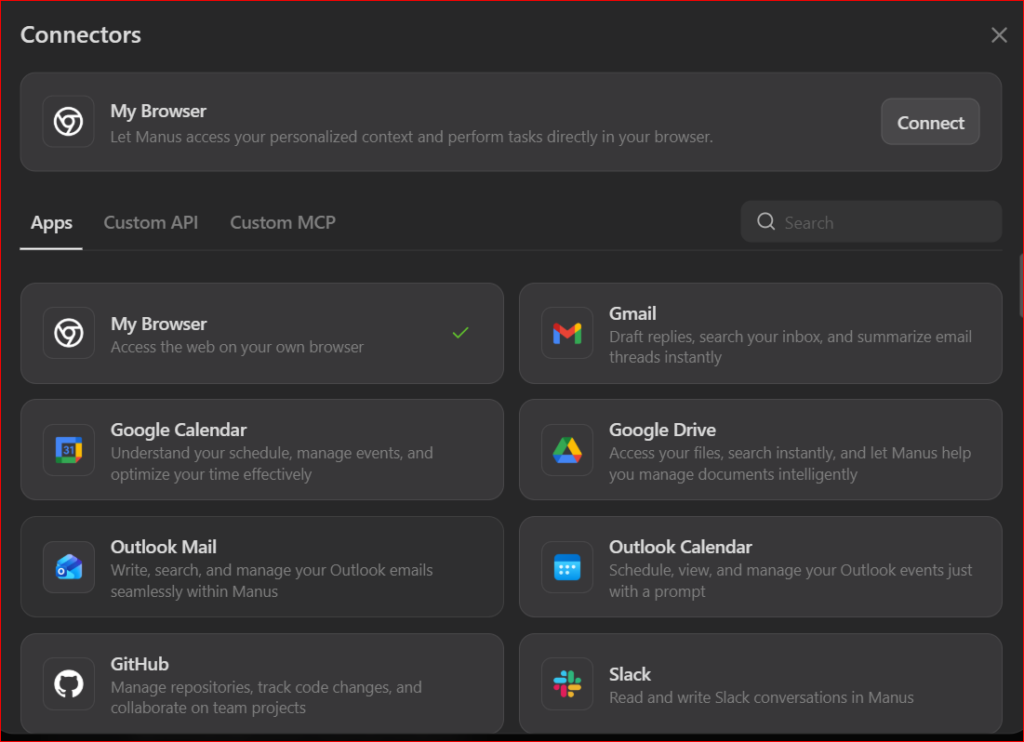Screen dimensions: 1024x742
Task: Switch to the Custom API tab
Action: pos(151,222)
